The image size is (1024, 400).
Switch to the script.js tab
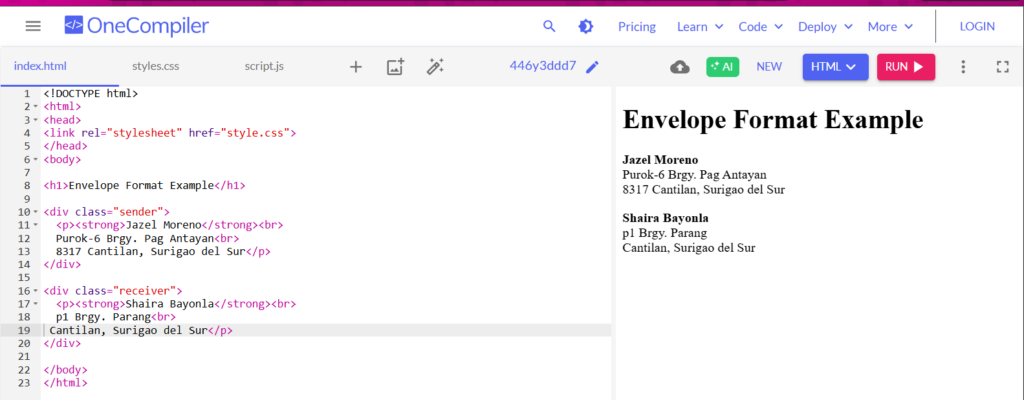point(264,67)
